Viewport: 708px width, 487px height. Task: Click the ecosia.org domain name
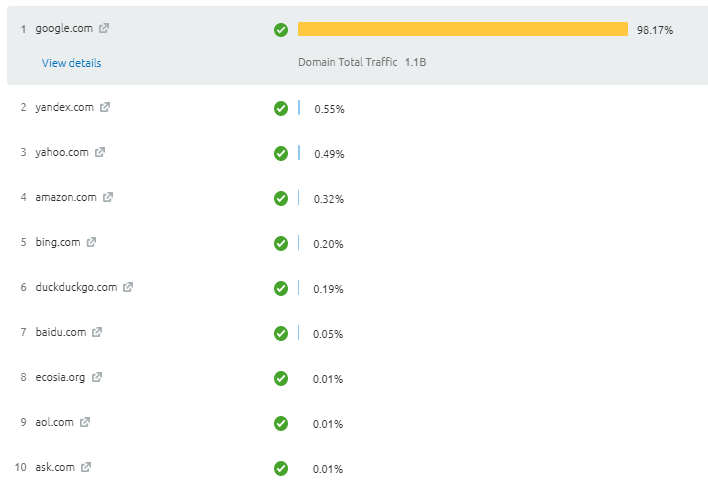(60, 377)
